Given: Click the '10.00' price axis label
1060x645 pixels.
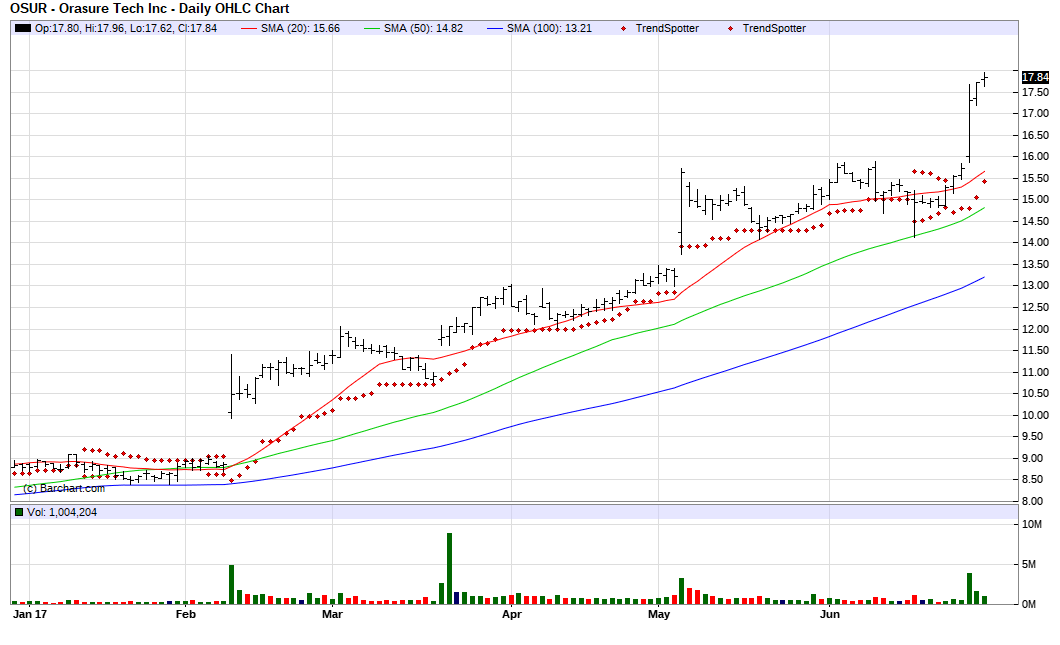Looking at the screenshot, I should click(1035, 415).
